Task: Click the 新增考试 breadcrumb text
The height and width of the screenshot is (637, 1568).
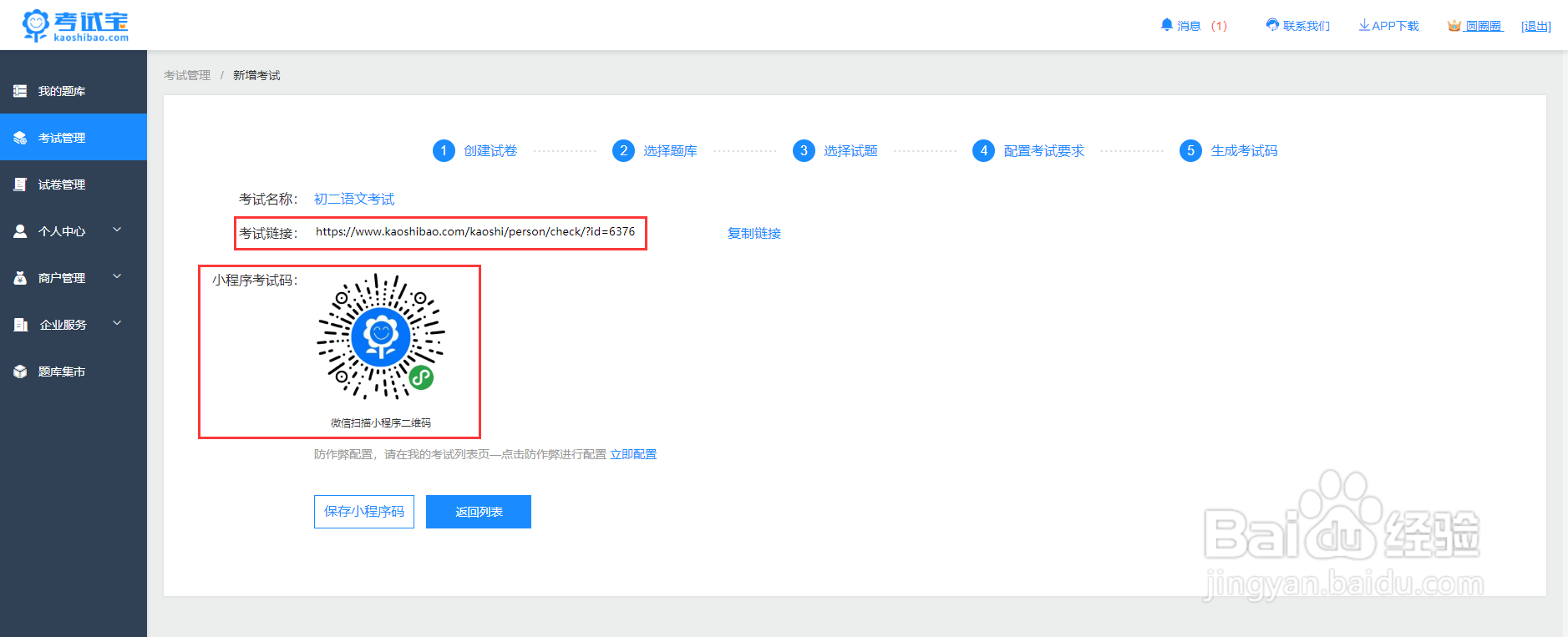Action: pyautogui.click(x=256, y=75)
